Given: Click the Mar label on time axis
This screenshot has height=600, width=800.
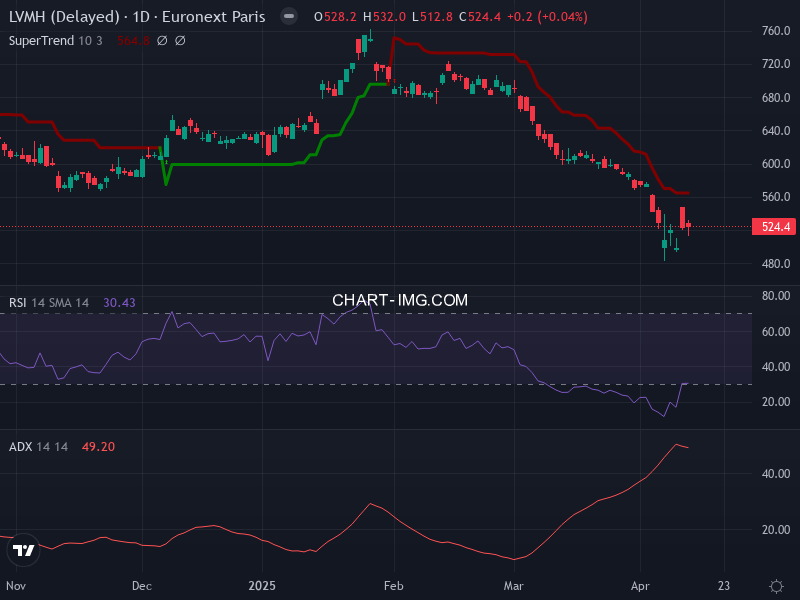Looking at the screenshot, I should click(x=513, y=586).
